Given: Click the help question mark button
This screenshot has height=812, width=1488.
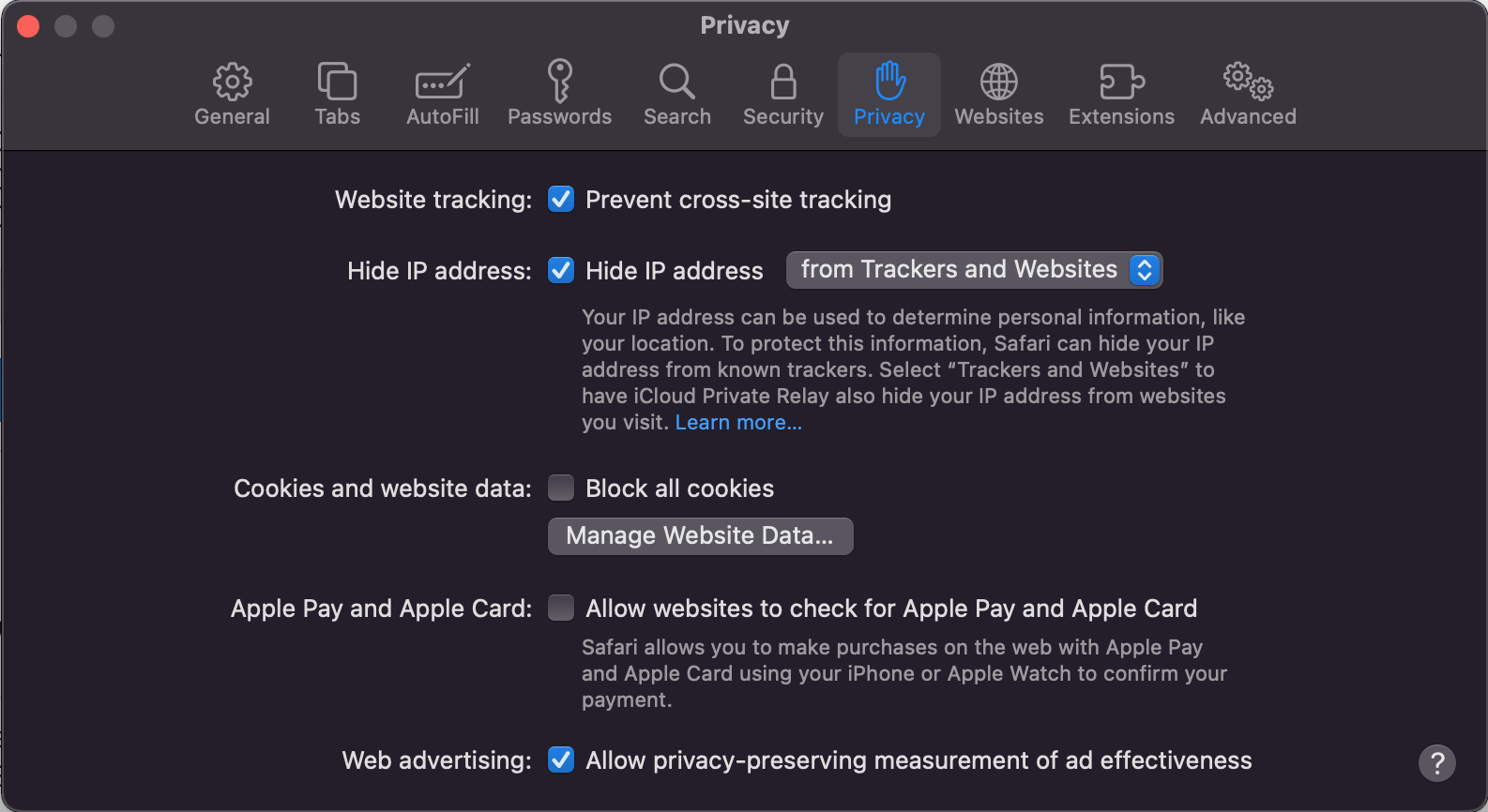Looking at the screenshot, I should click(x=1436, y=763).
